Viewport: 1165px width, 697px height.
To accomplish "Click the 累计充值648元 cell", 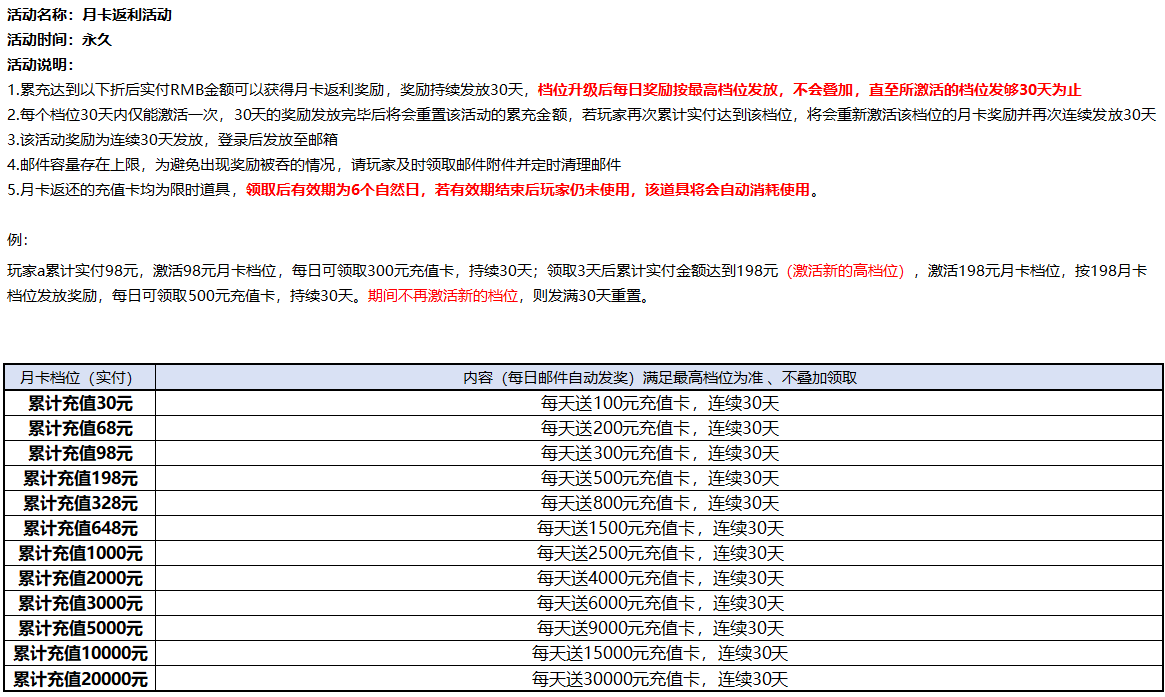I will (80, 528).
